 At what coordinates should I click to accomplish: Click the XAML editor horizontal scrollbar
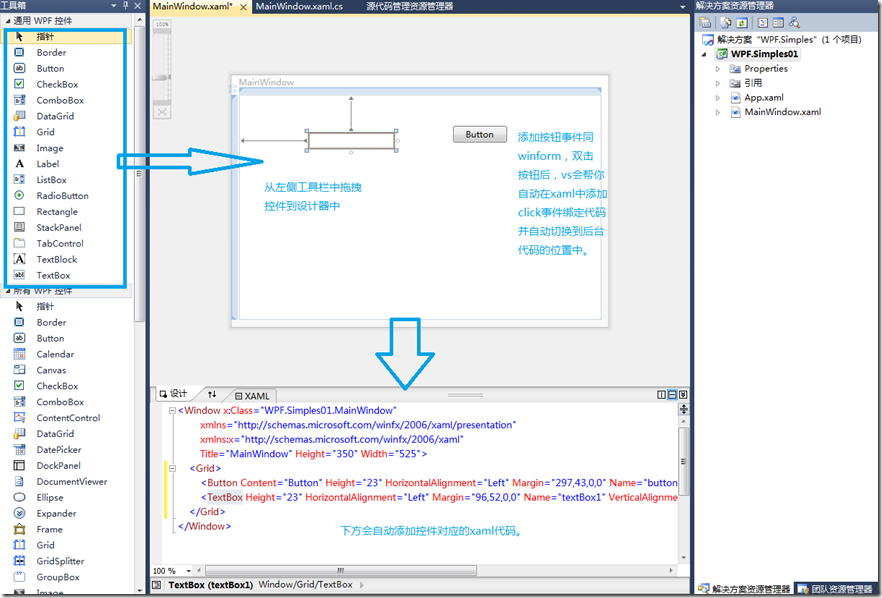[341, 570]
